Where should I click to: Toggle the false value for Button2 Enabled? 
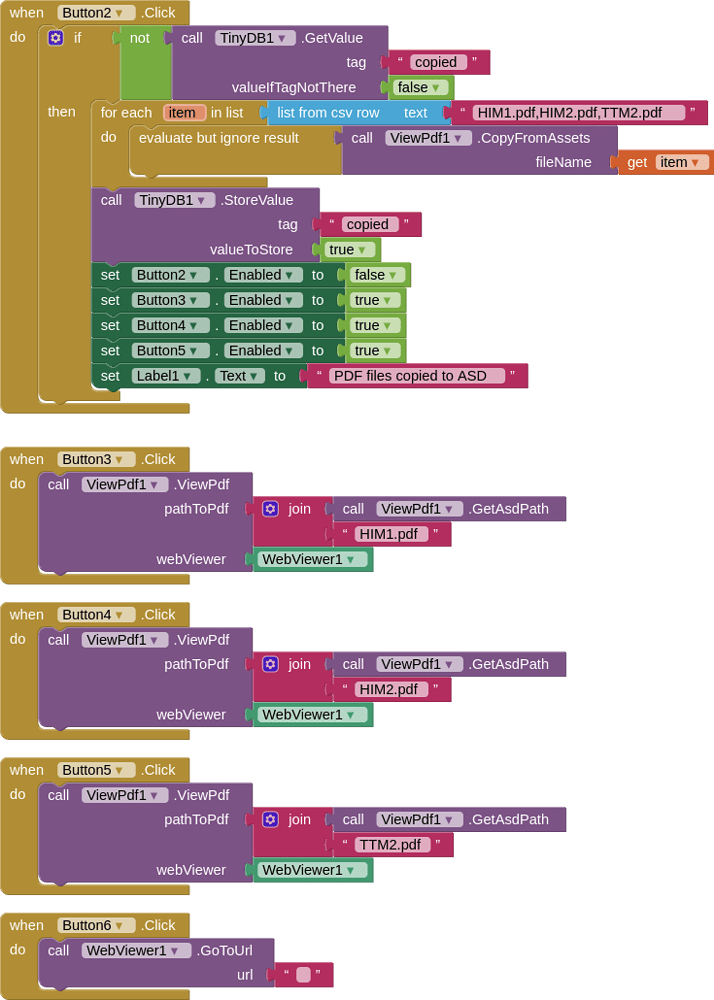[x=377, y=275]
